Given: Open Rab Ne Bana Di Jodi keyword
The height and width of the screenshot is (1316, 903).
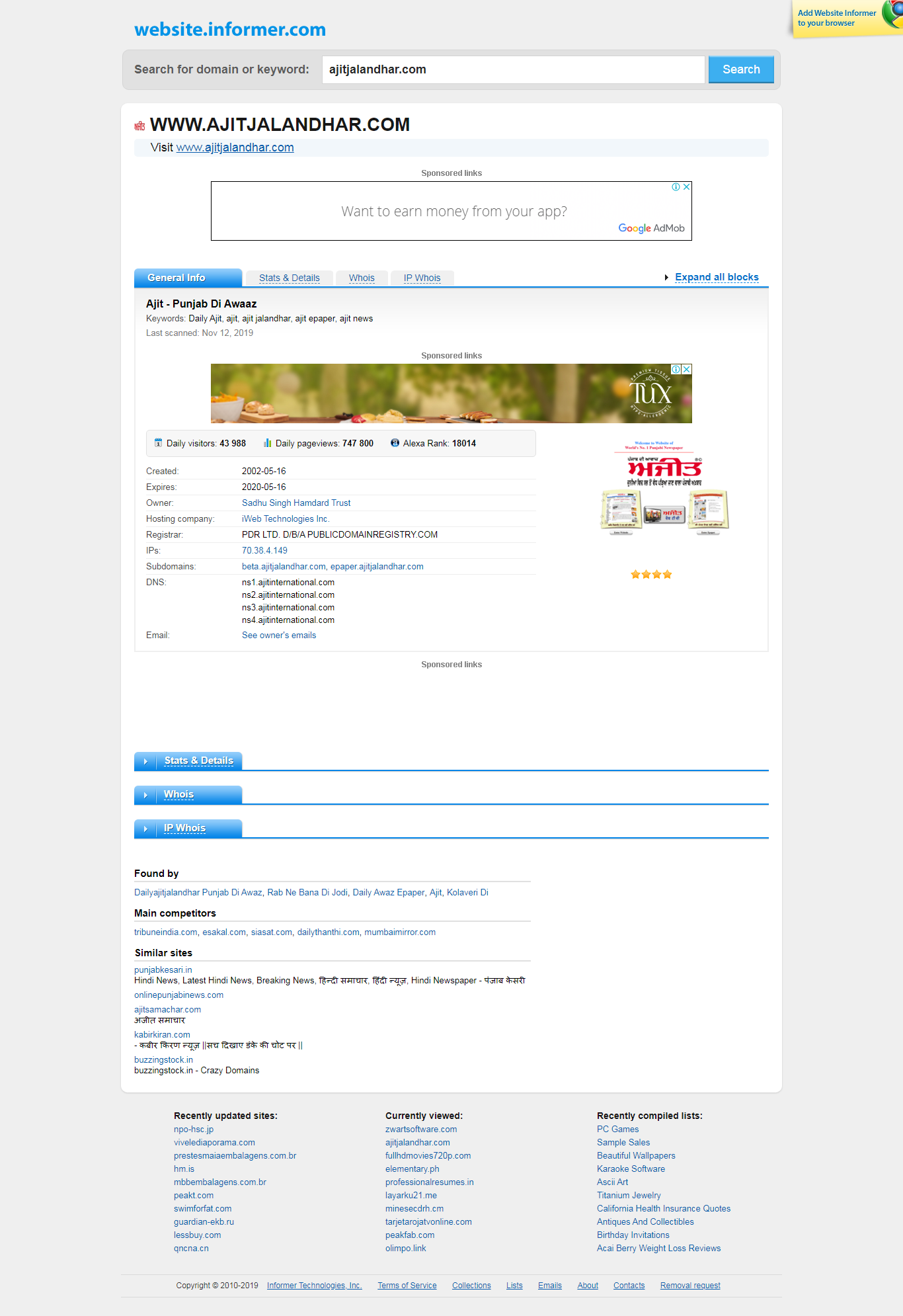Looking at the screenshot, I should click(x=307, y=893).
